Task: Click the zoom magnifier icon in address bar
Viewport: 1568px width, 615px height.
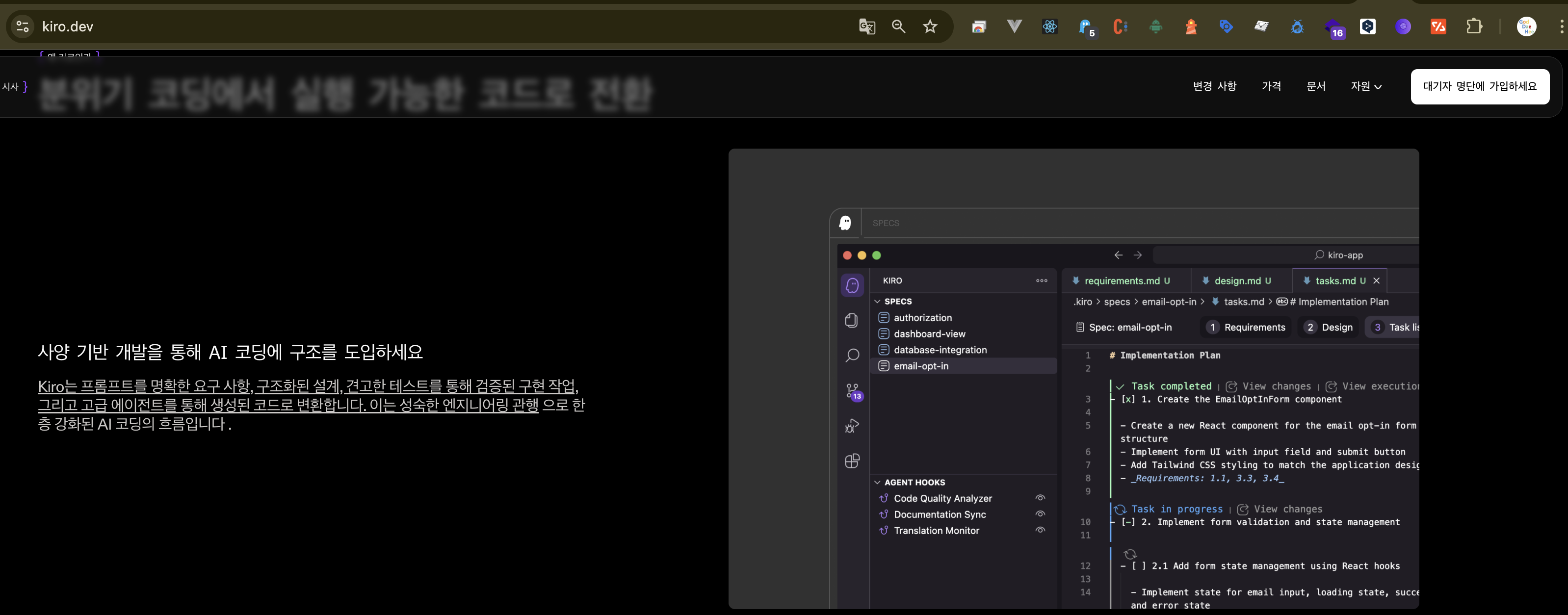Action: (898, 27)
